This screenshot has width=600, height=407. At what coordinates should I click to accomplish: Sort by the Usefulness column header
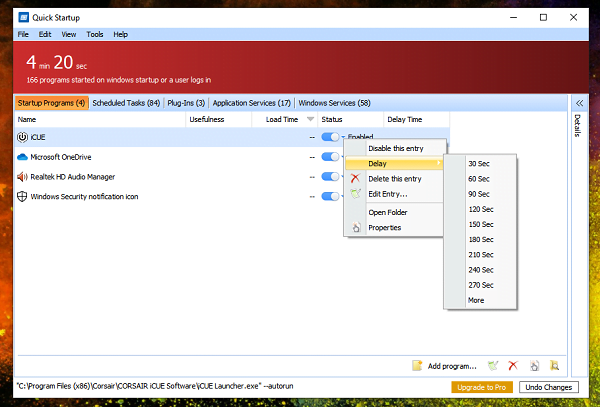point(219,119)
